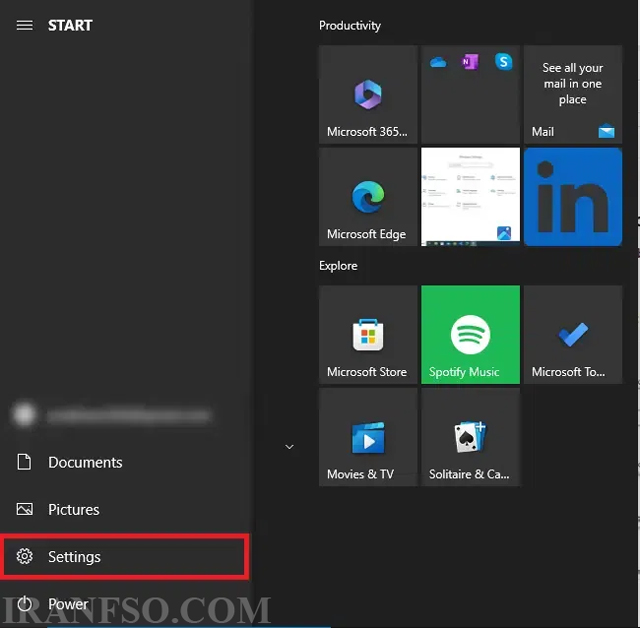Launch Microsoft Edge from the tiles
Screen dimensions: 640x628
[368, 197]
